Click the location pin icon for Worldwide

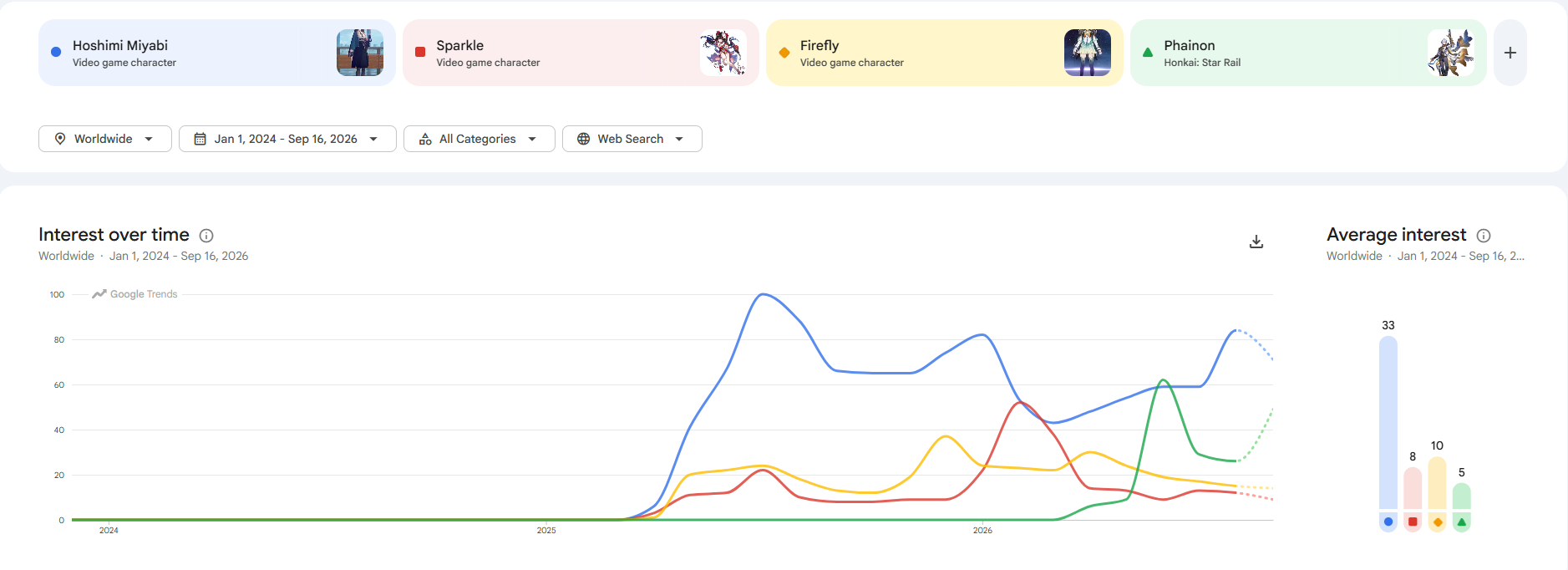60,139
